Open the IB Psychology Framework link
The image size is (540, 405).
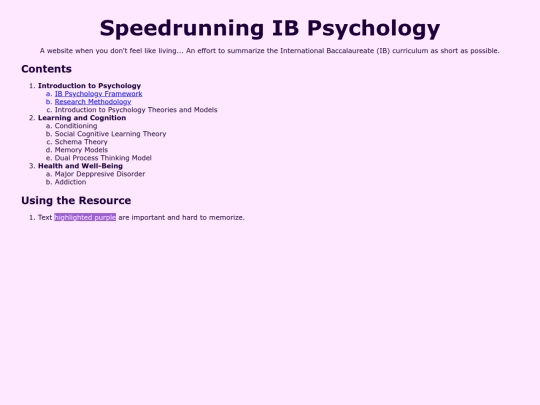(98, 94)
